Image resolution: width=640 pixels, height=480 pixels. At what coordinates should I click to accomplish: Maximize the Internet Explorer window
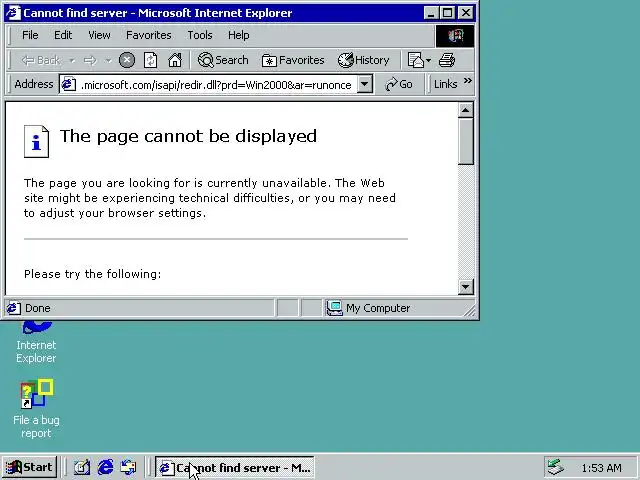point(447,13)
